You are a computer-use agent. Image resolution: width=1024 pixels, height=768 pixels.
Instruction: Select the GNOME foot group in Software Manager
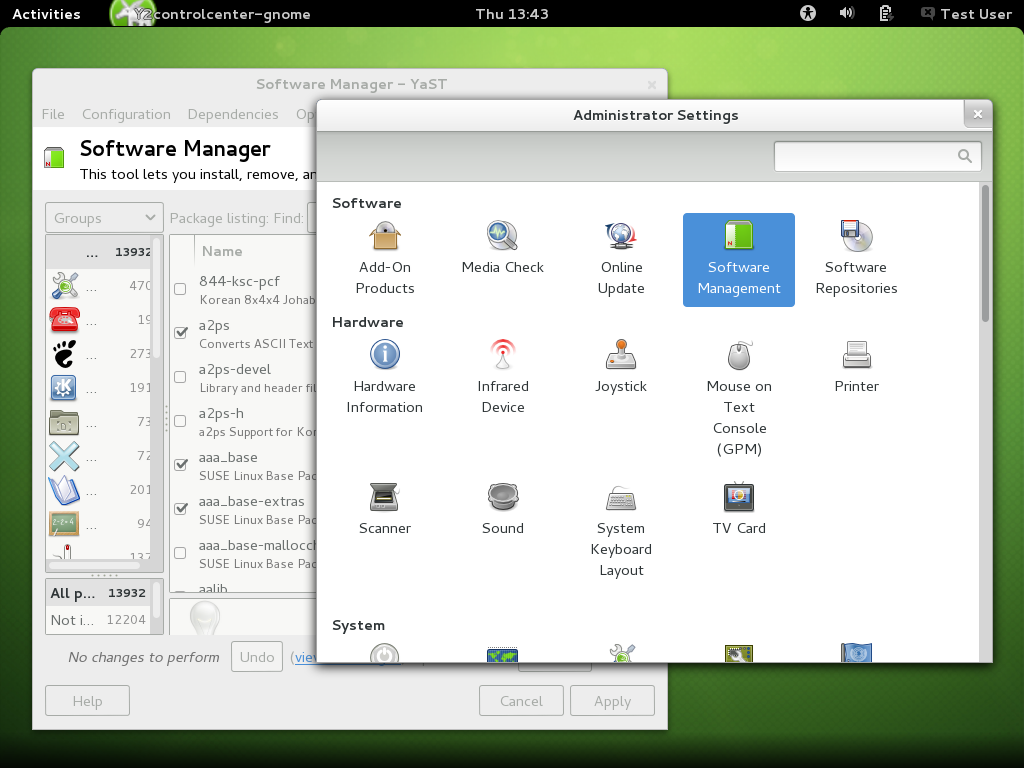pos(64,354)
